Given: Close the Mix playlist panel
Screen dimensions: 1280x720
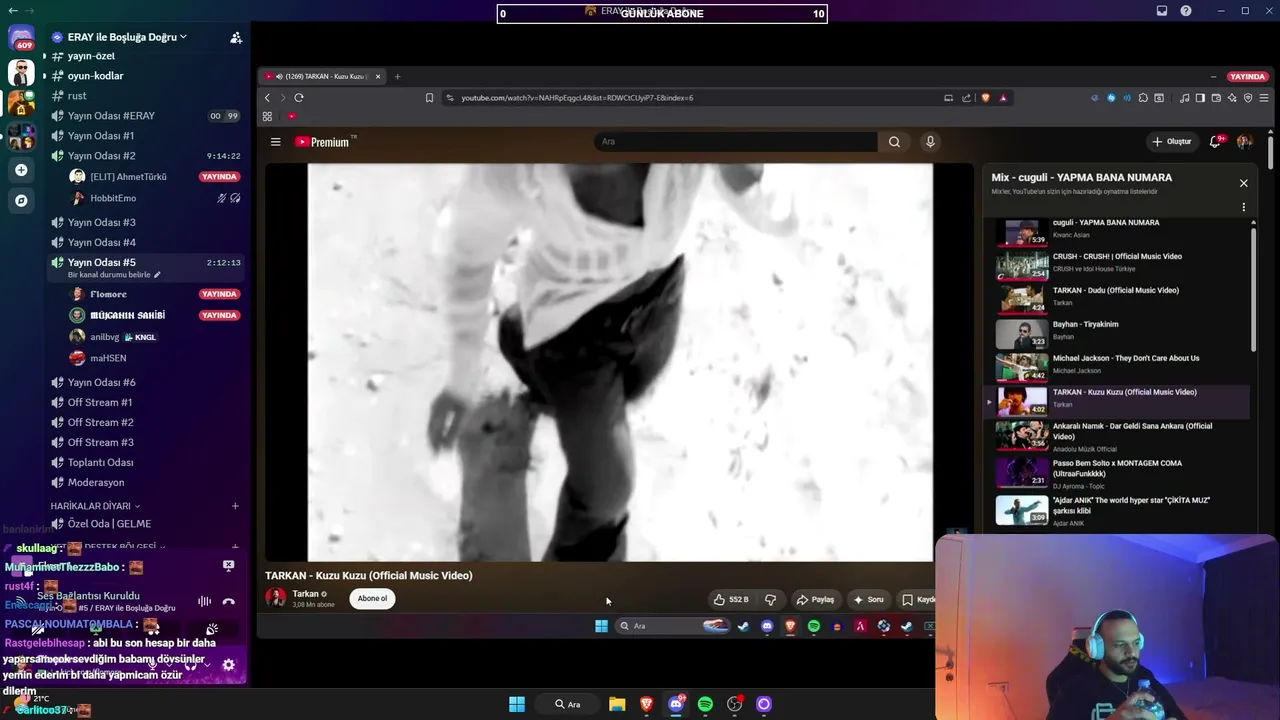Looking at the screenshot, I should [1243, 183].
